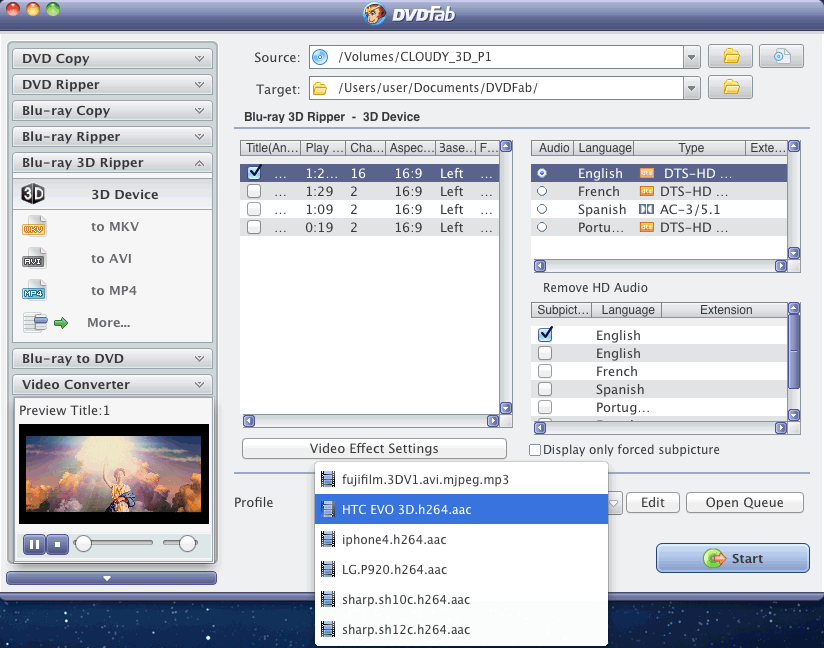Click film icon beside iphone4 profile
Image resolution: width=824 pixels, height=648 pixels.
[x=328, y=539]
